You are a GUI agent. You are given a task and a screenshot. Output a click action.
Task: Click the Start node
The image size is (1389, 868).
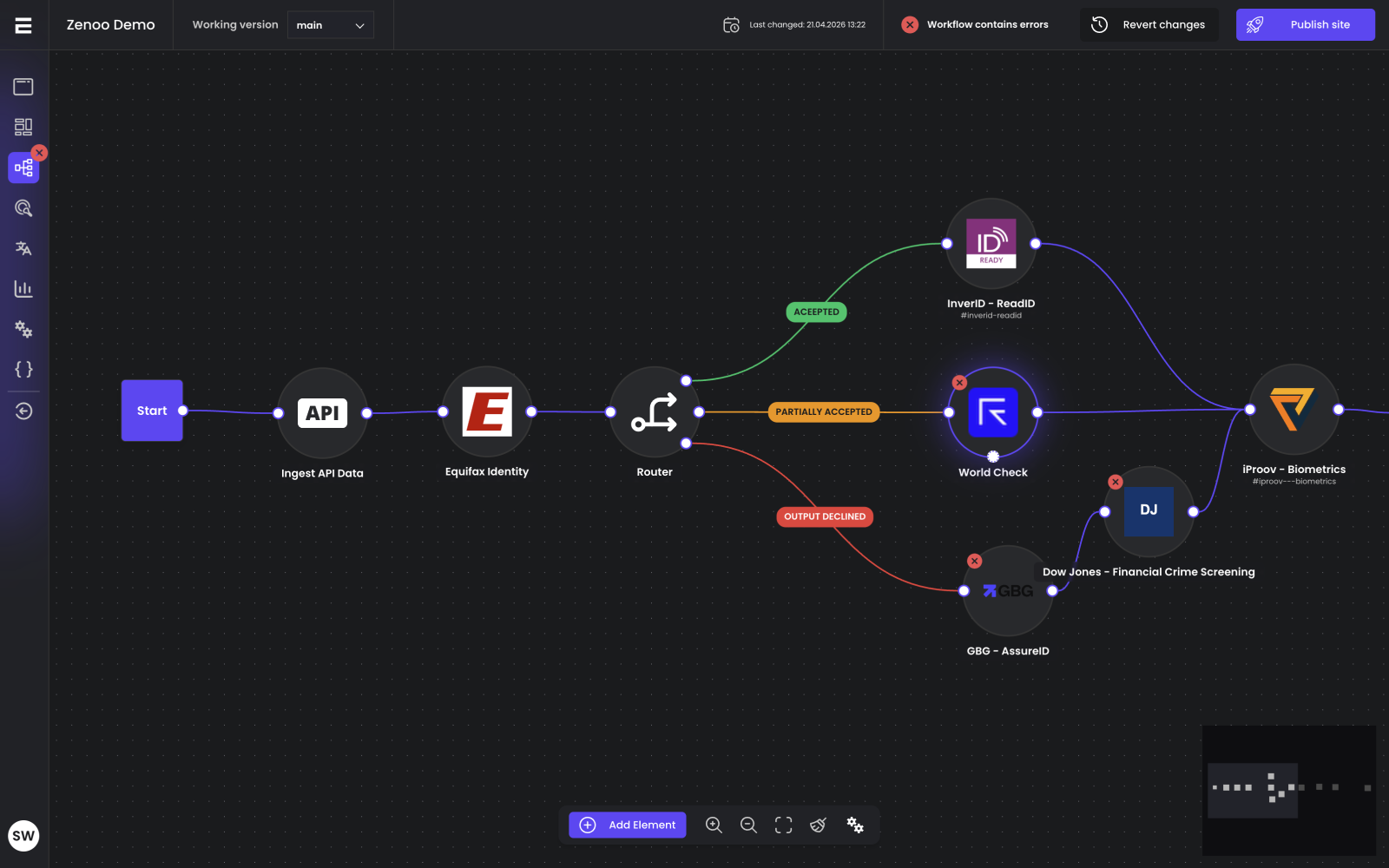[x=152, y=411]
